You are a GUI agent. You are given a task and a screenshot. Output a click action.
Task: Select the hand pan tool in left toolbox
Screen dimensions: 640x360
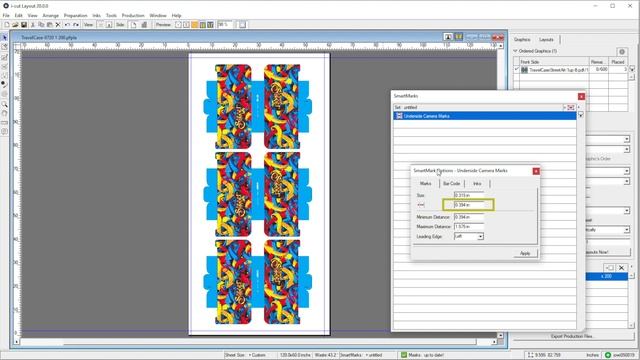pyautogui.click(x=4, y=113)
